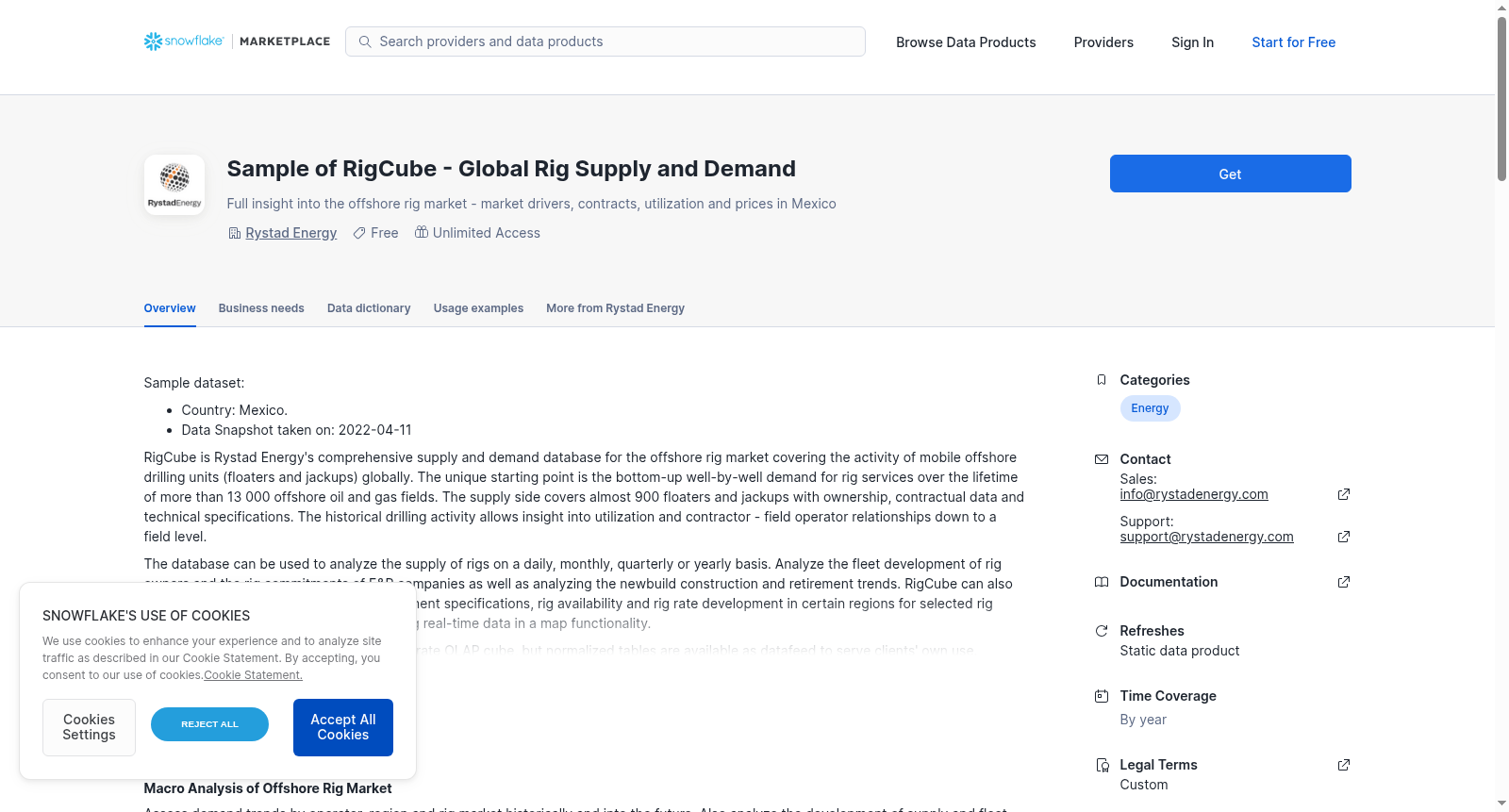This screenshot has width=1509, height=812.
Task: Click the Legal Terms document icon
Action: tap(1102, 765)
